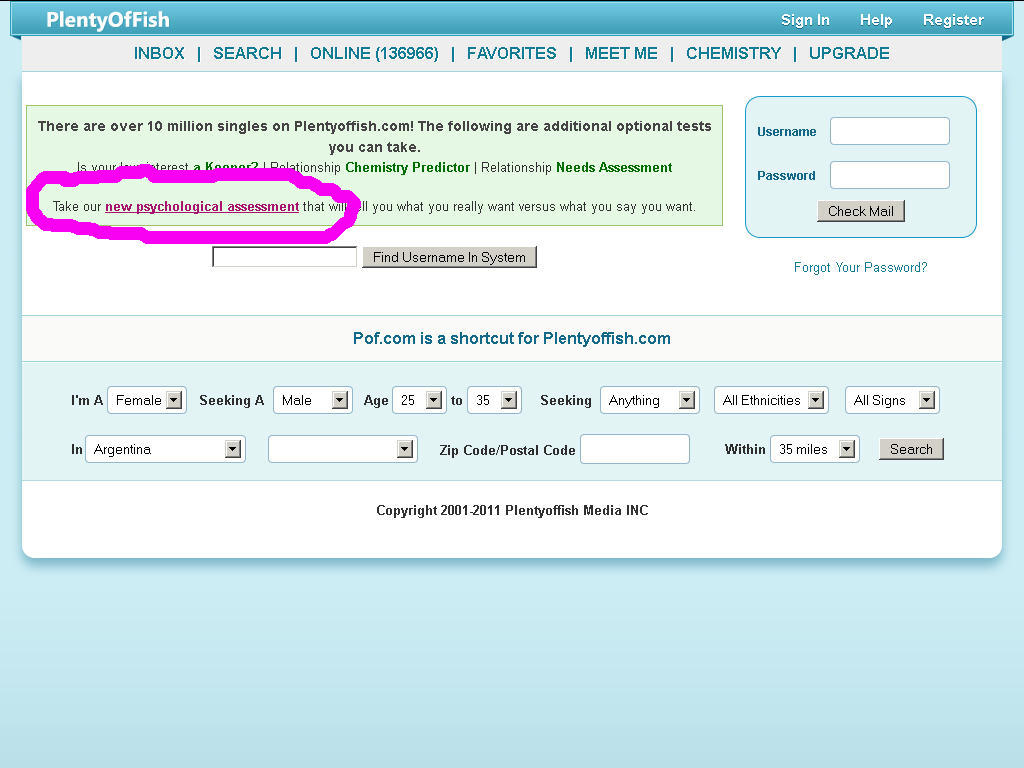
Task: Open the I'm A Female dropdown
Action: pos(147,400)
